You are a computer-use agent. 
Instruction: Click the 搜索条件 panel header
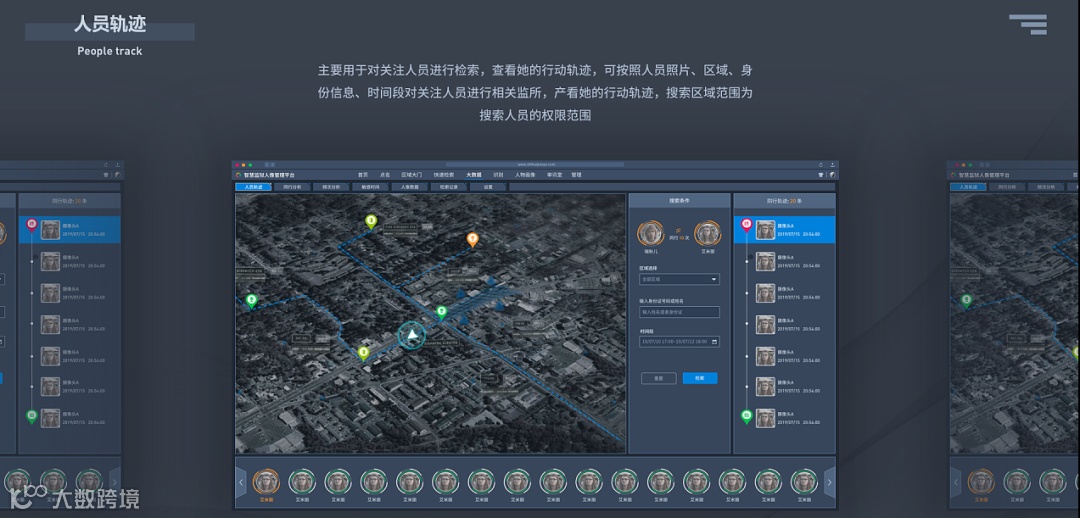[x=679, y=200]
